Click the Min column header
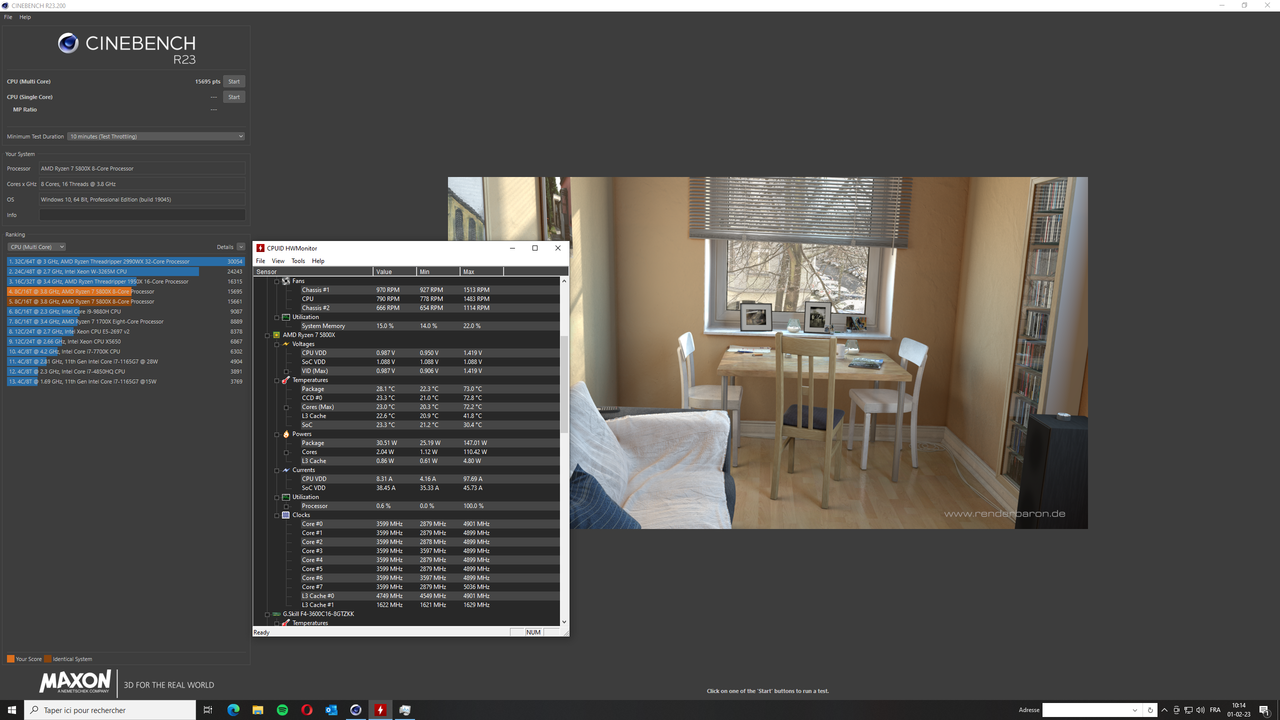 click(438, 272)
